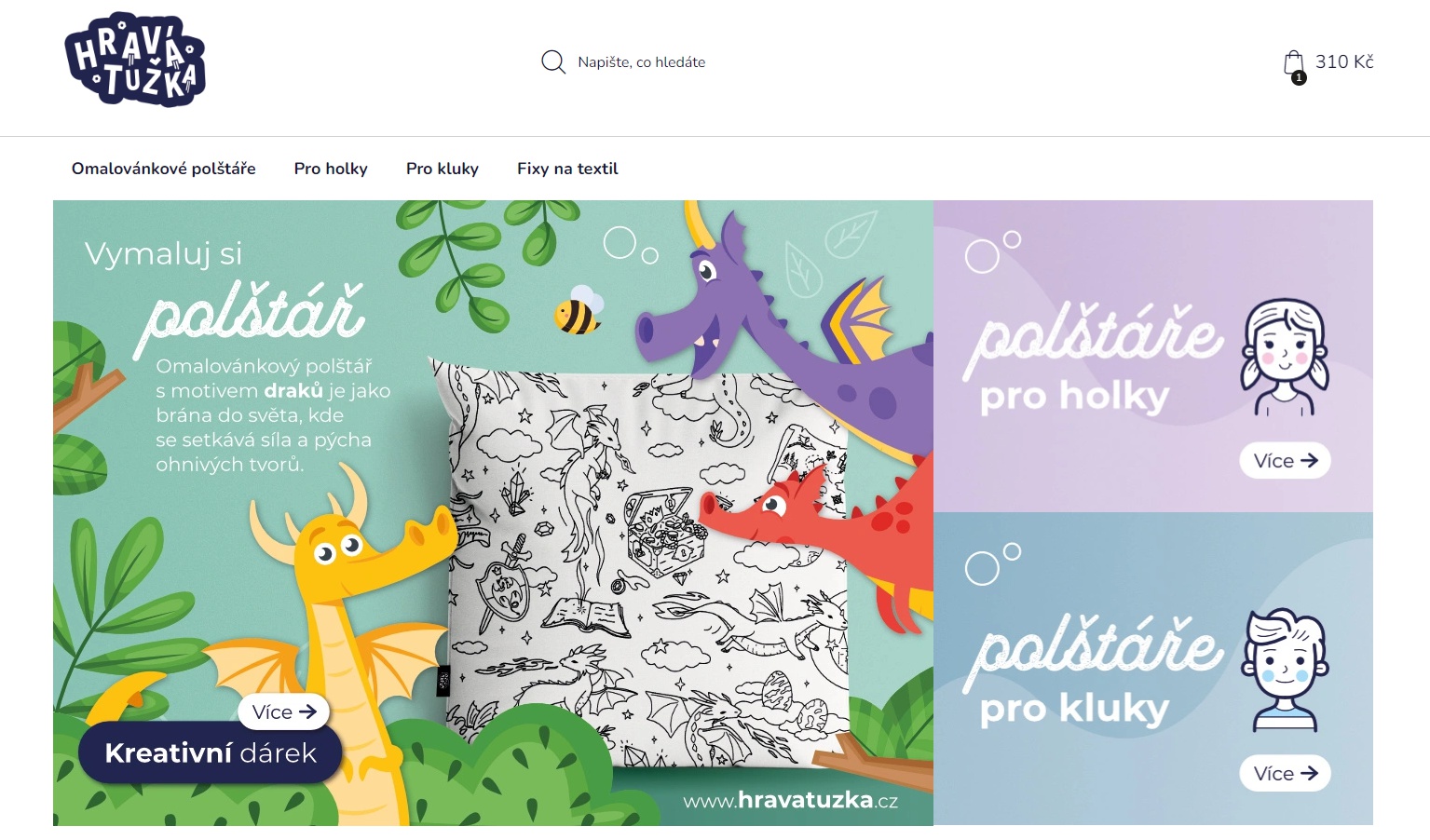Click Více button on dragon banner

click(x=284, y=712)
